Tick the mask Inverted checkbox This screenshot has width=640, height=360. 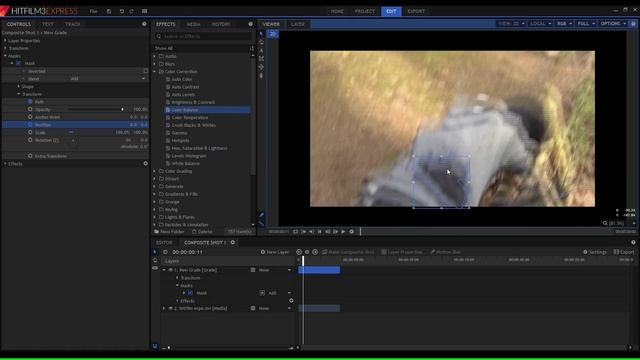click(x=146, y=71)
